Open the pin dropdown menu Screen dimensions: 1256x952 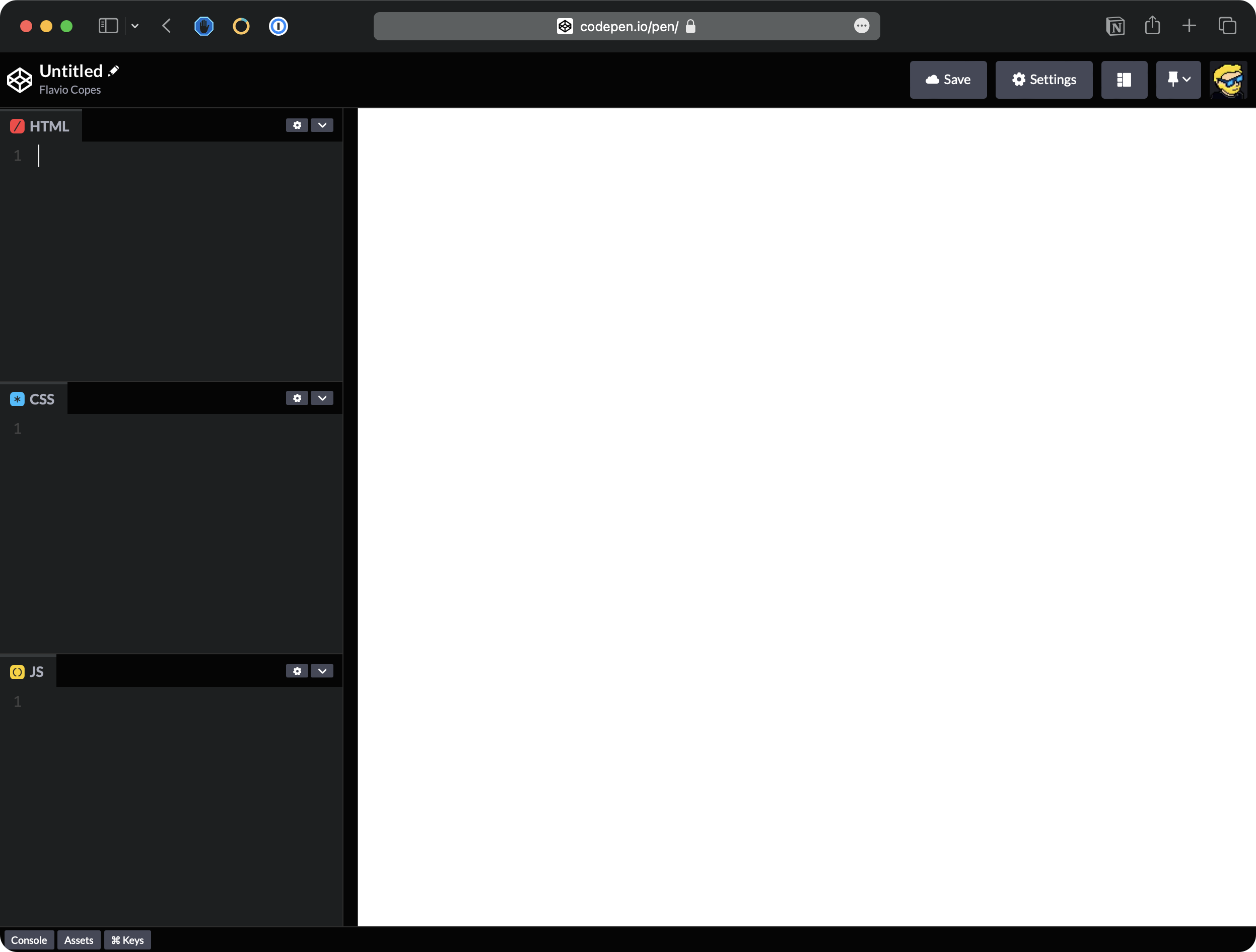click(x=1178, y=80)
